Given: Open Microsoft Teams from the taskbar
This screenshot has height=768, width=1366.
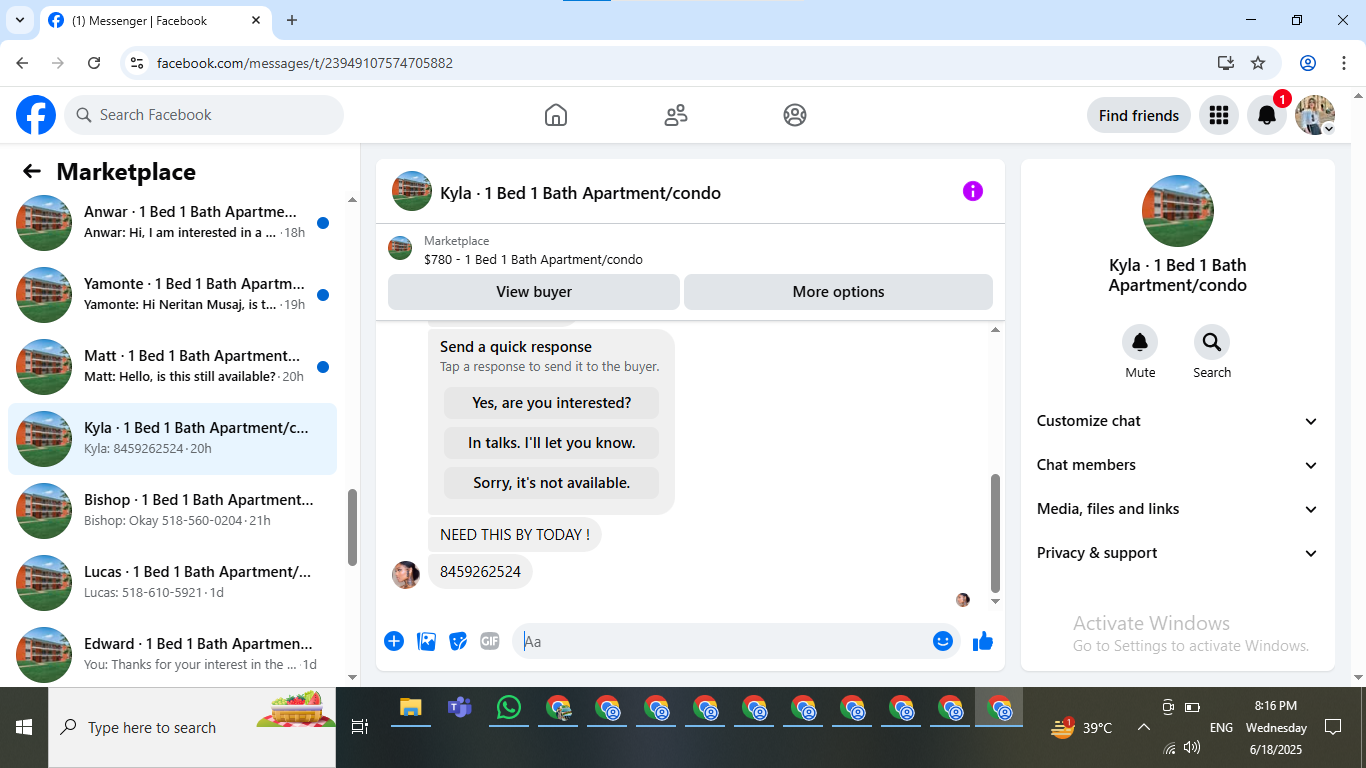Looking at the screenshot, I should [460, 708].
